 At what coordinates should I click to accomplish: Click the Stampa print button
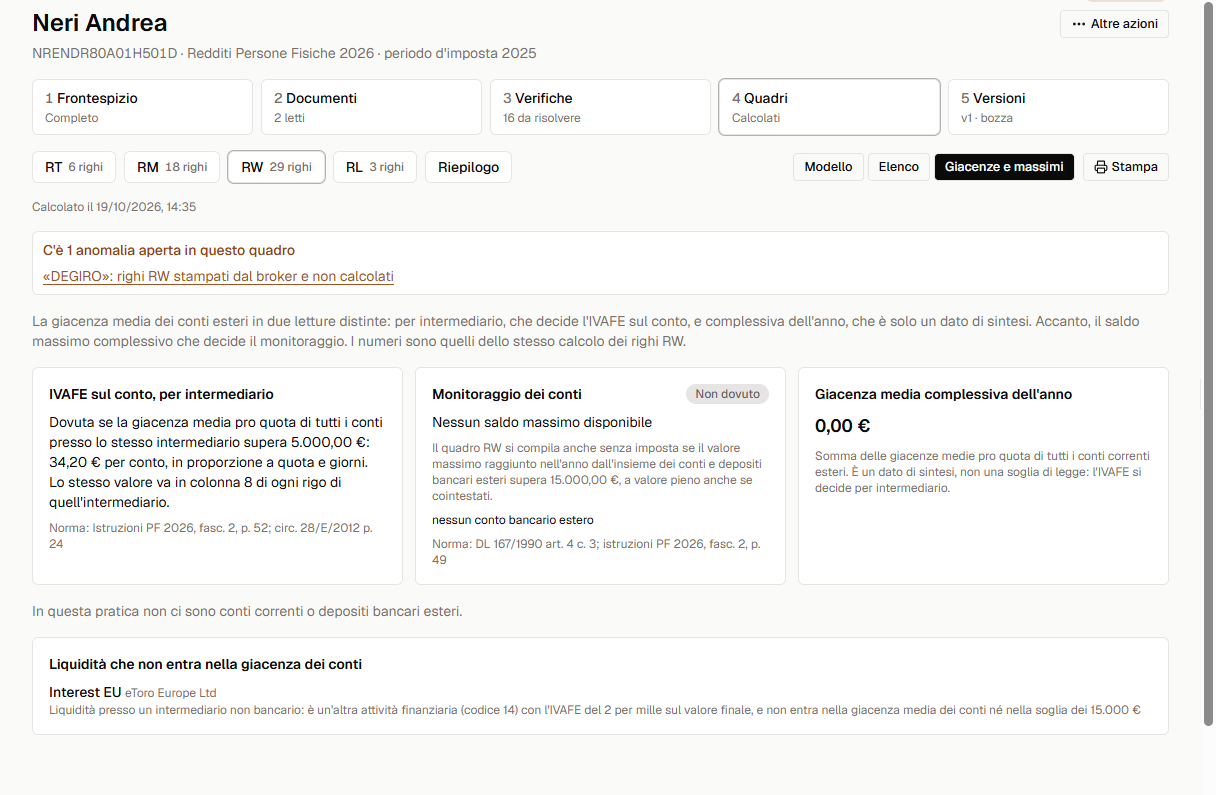point(1126,167)
